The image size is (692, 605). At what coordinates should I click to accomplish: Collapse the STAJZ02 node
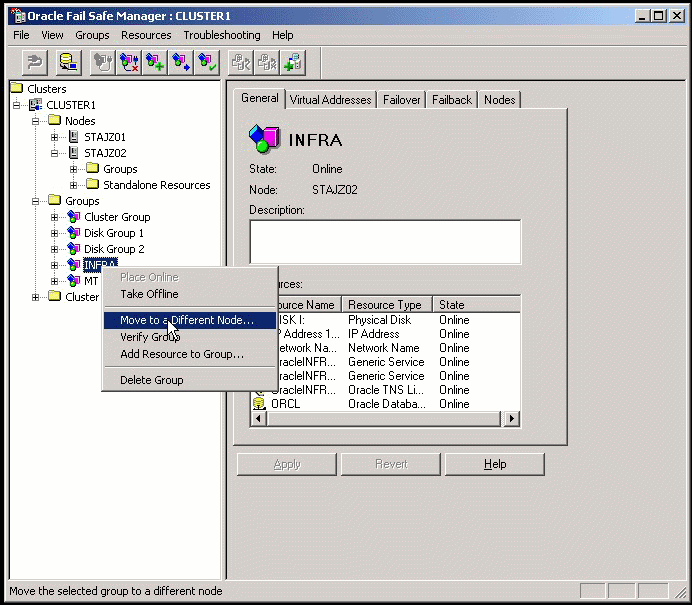point(54,153)
